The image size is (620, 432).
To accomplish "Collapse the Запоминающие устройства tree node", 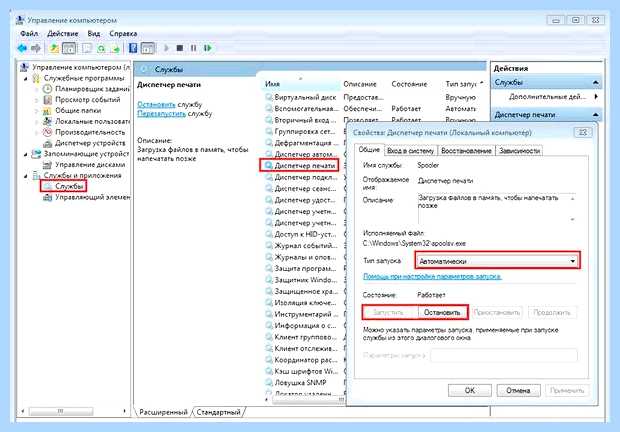I will (x=26, y=154).
